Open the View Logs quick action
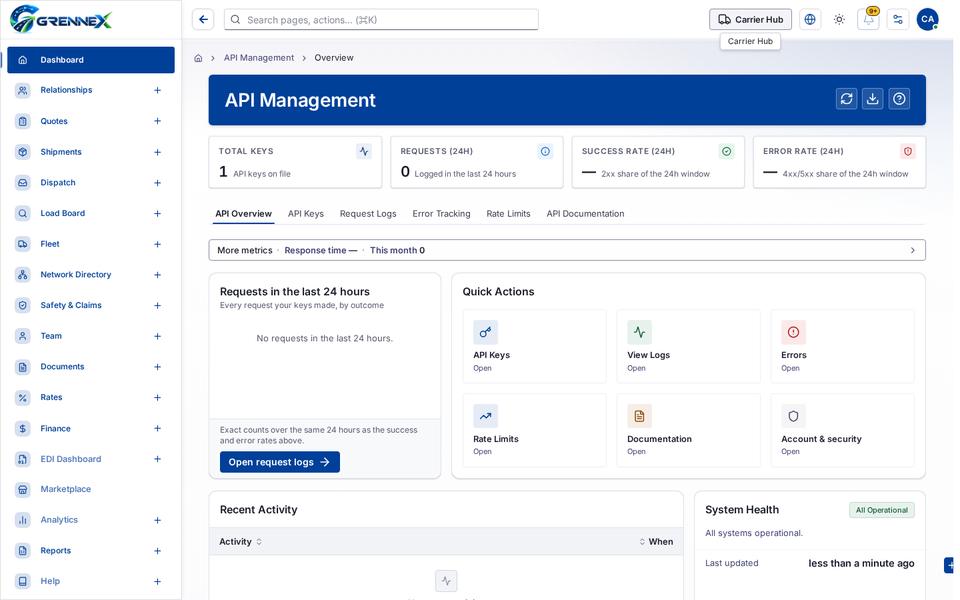The width and height of the screenshot is (960, 600). point(688,347)
